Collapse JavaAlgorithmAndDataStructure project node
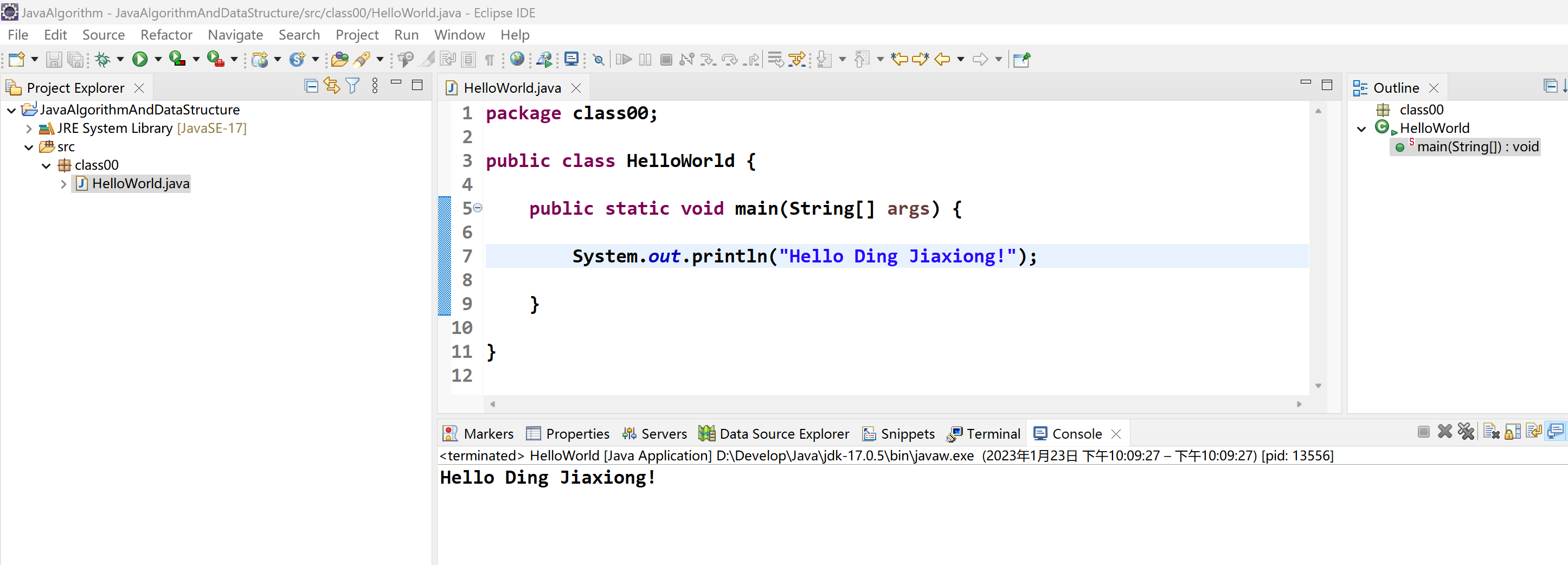Image resolution: width=1568 pixels, height=565 pixels. pyautogui.click(x=11, y=110)
